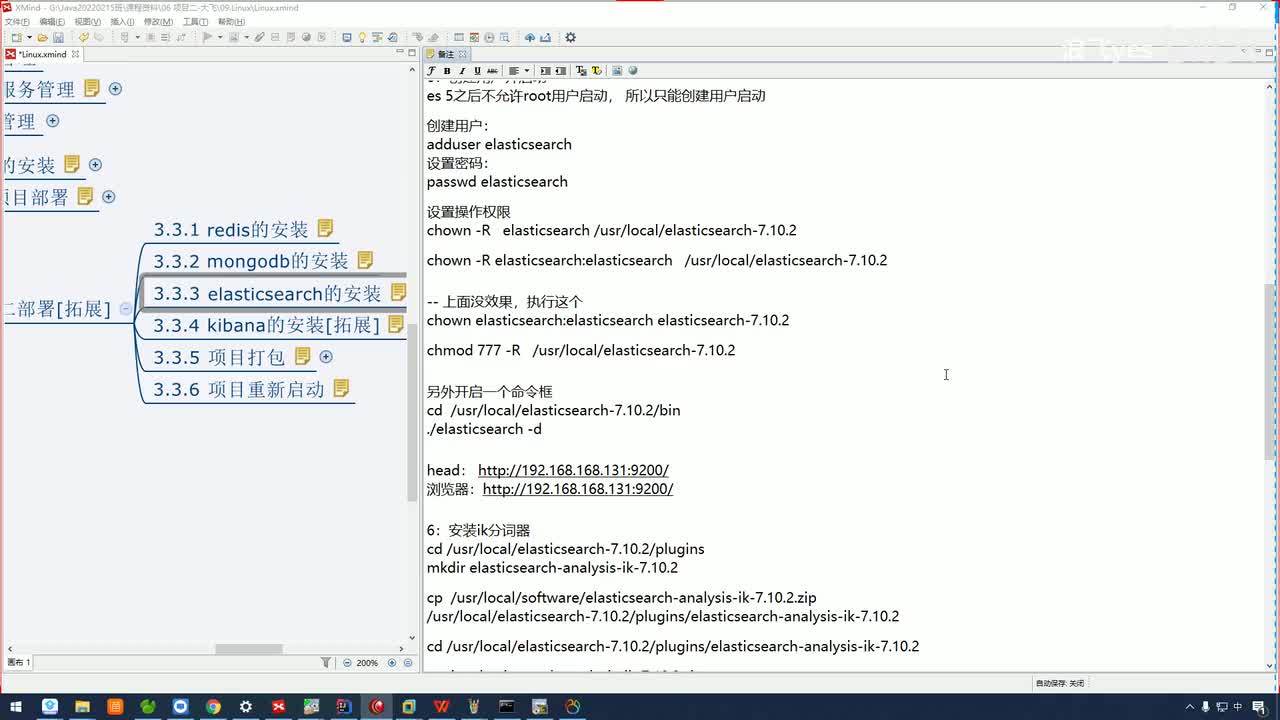Expand the 目部署 topic branch
Image resolution: width=1280 pixels, height=720 pixels.
click(109, 197)
